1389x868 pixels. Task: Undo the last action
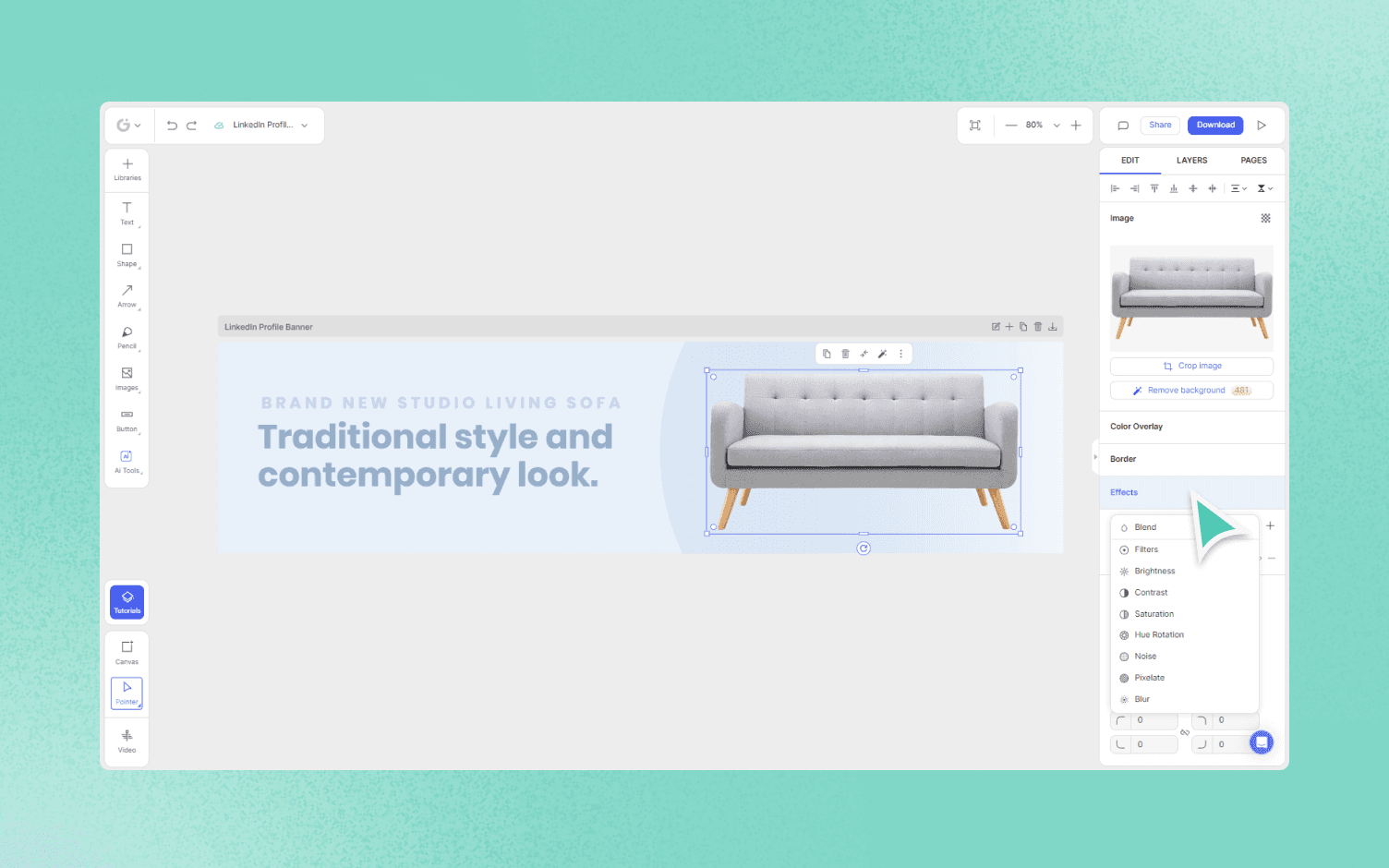[172, 126]
